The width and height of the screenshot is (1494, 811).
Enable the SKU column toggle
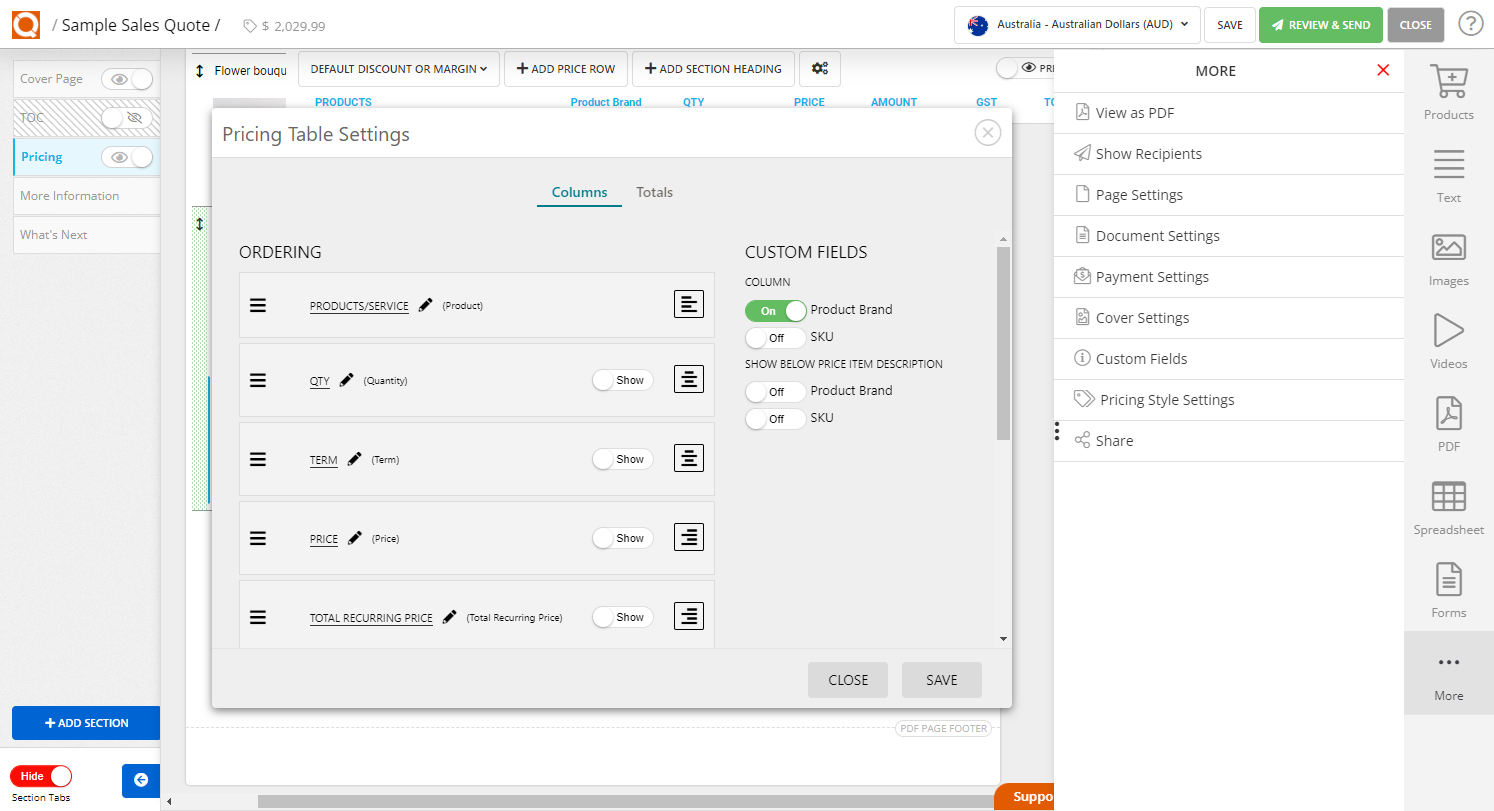pyautogui.click(x=775, y=337)
